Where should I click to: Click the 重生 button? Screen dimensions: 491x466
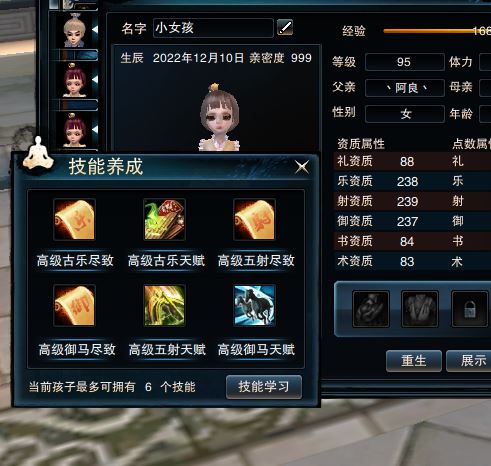point(414,361)
